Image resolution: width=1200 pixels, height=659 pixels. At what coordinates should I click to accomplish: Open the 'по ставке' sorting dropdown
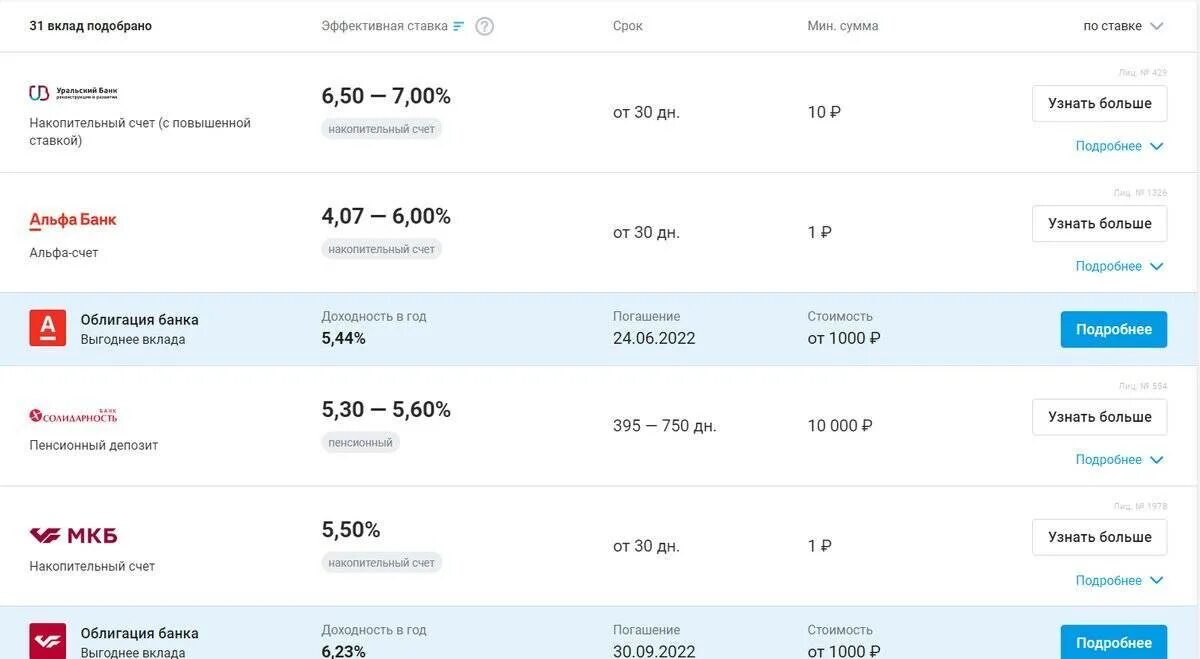[1123, 26]
